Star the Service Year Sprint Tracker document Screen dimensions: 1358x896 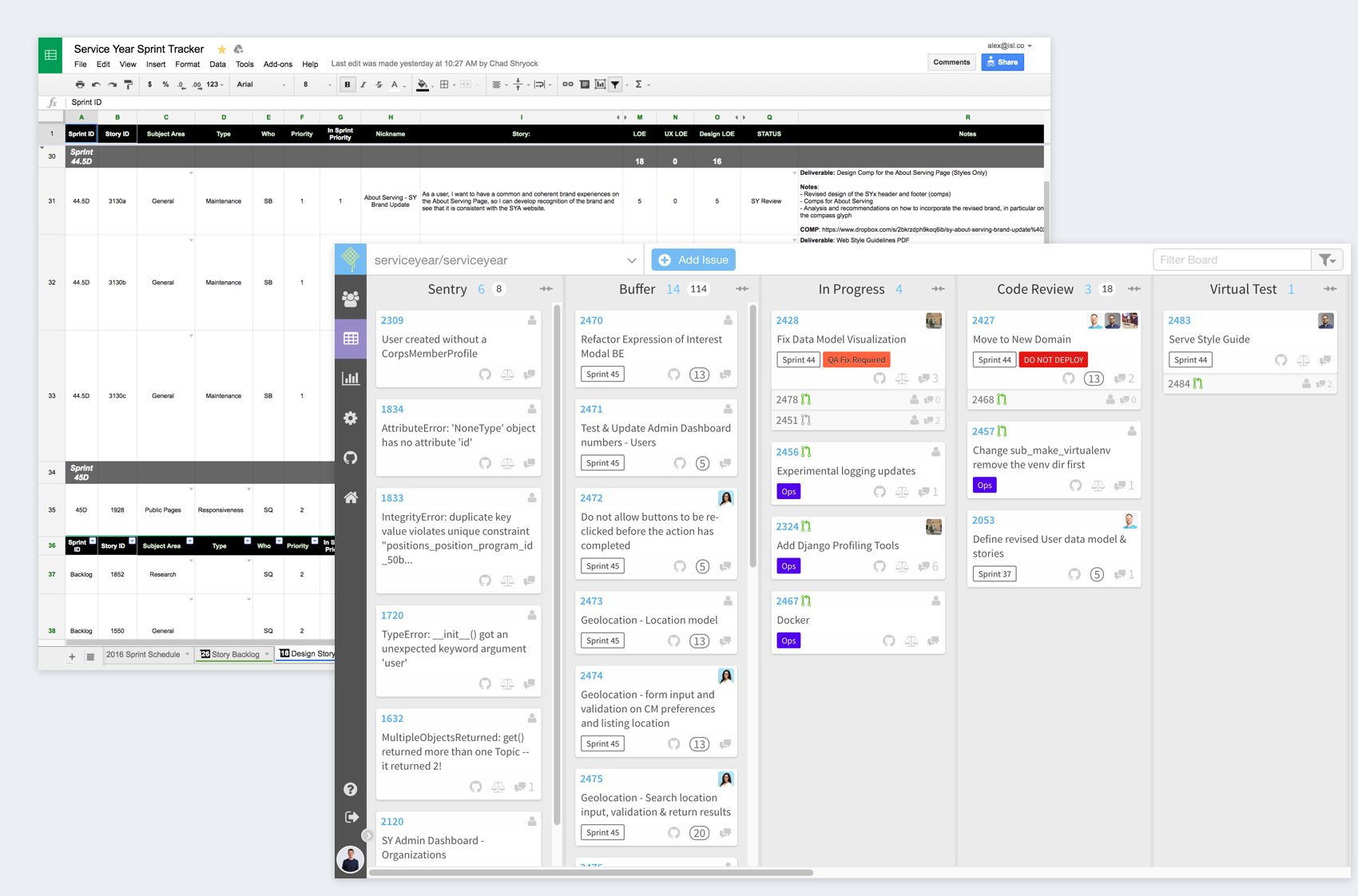coord(221,50)
